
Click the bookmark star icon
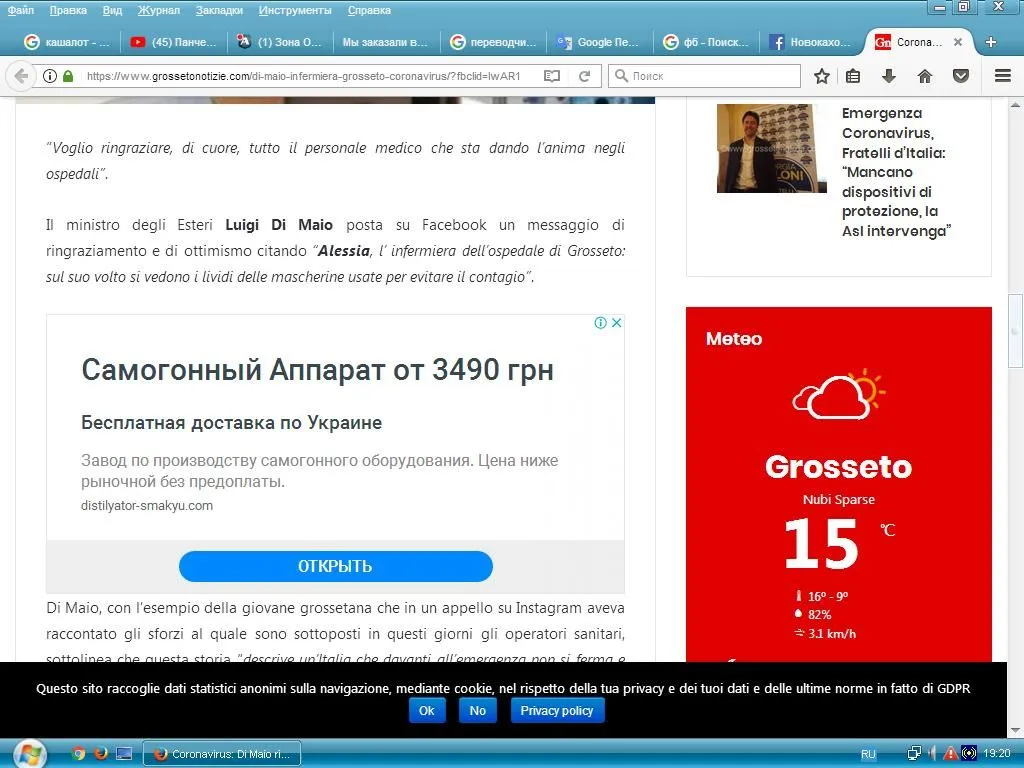822,76
